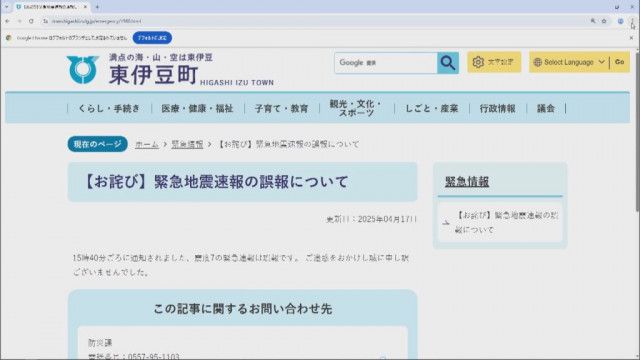Follow the ホーム breadcrumb link
Screen dimensions: 640x360
point(147,144)
